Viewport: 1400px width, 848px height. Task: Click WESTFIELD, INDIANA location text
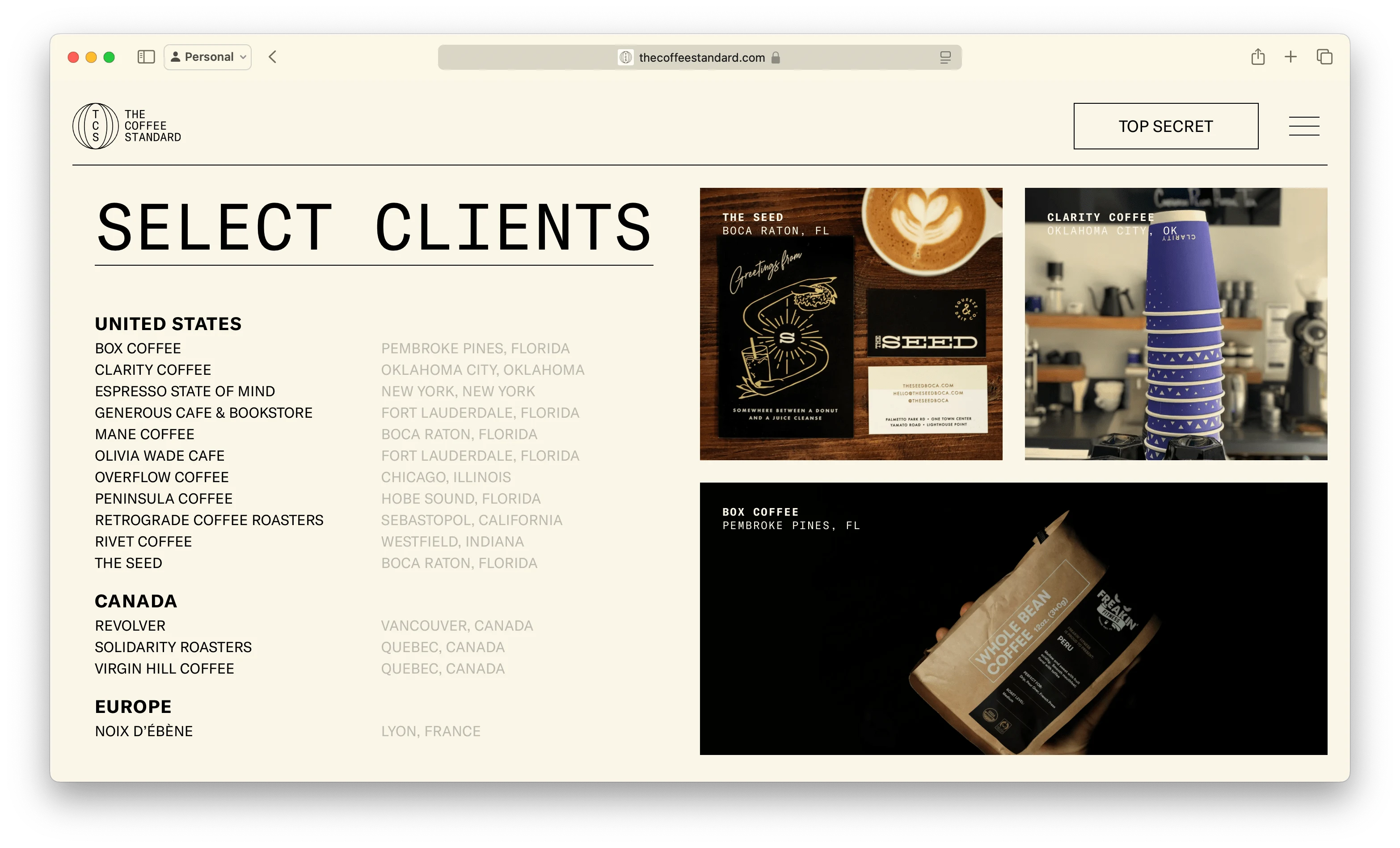(452, 542)
